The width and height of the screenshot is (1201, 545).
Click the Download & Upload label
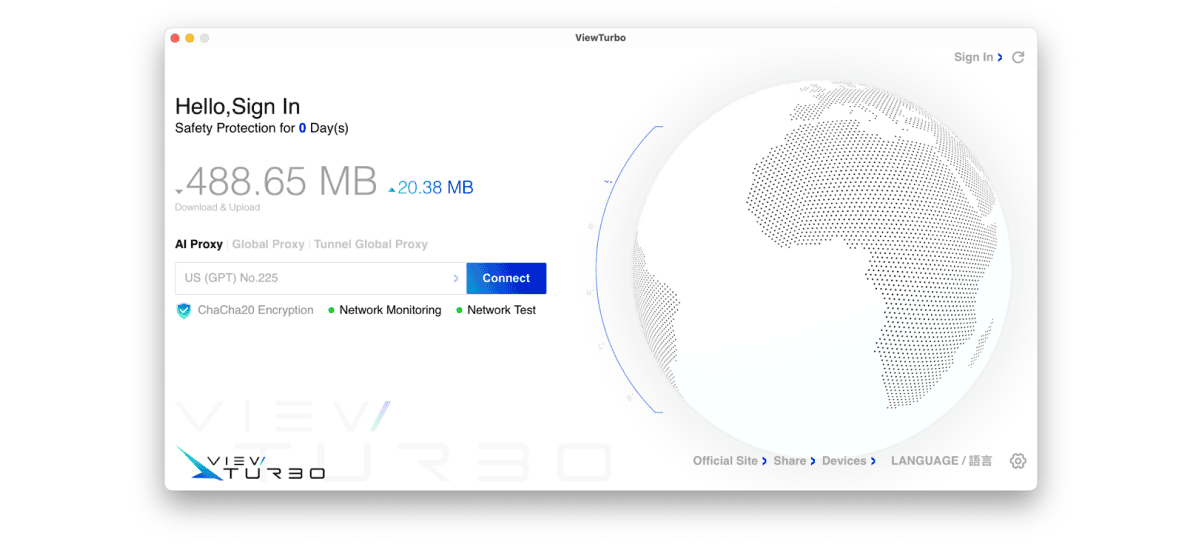(x=217, y=208)
